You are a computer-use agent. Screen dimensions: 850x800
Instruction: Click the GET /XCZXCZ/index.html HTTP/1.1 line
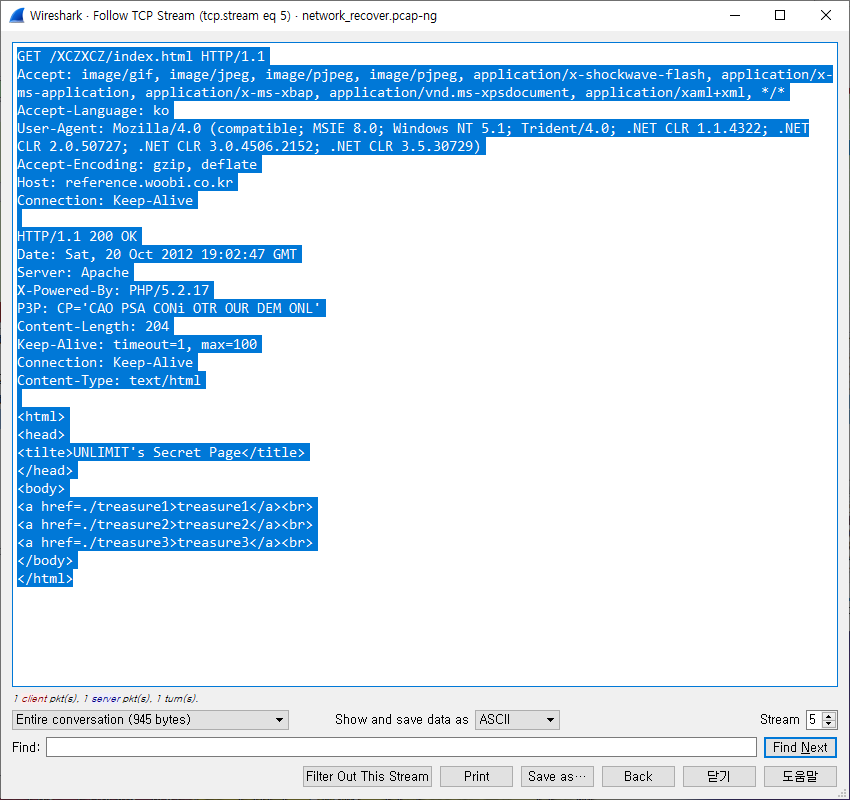[x=141, y=56]
